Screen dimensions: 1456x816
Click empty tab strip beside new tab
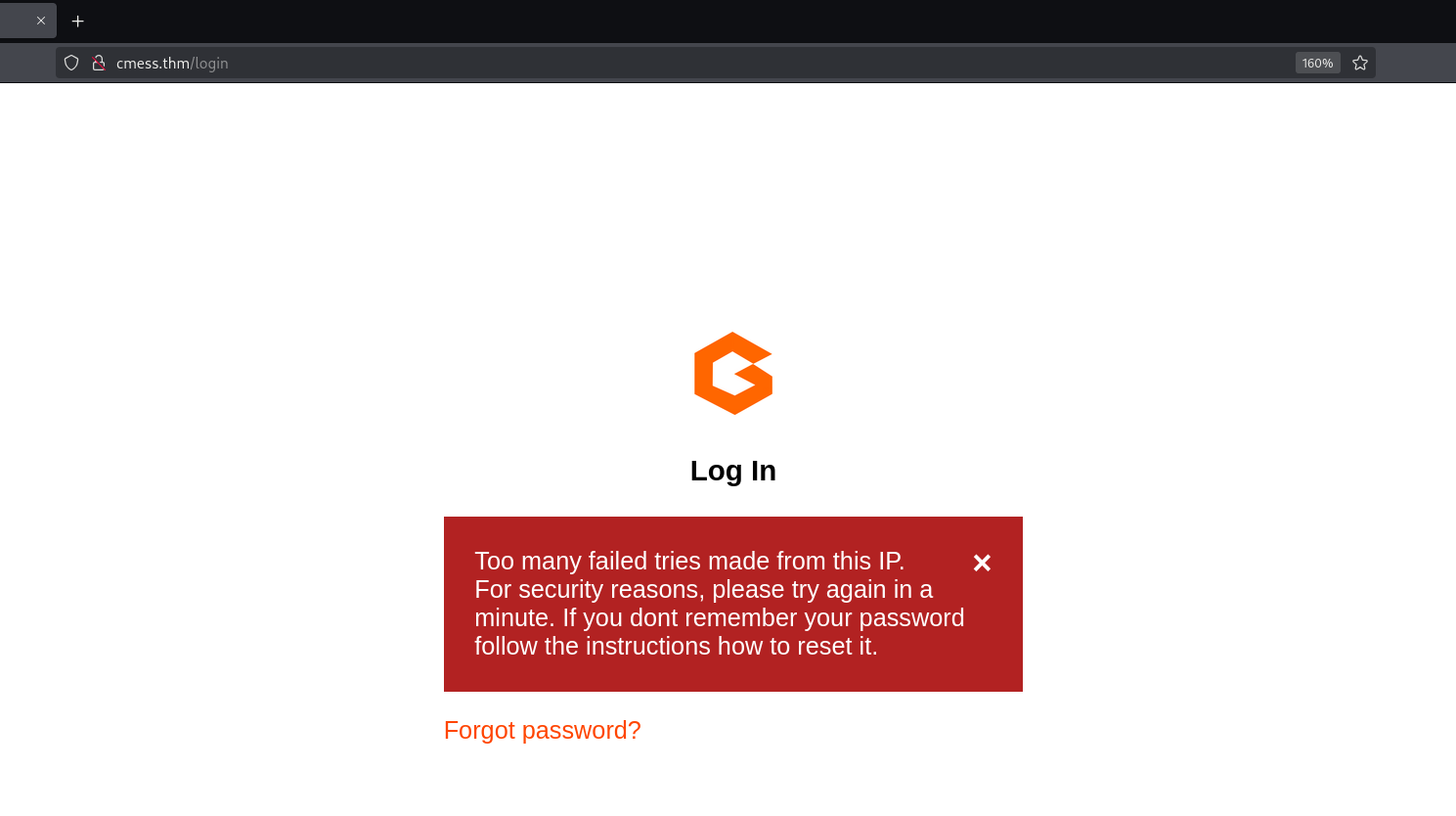coord(684,21)
